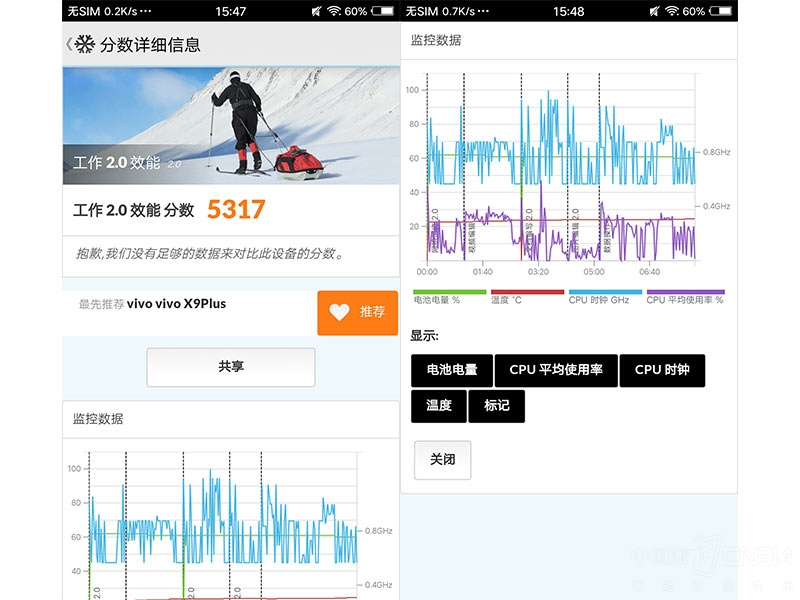800x600 pixels.
Task: Tap the green 电池电量 % legend swatch
Action: click(x=449, y=292)
